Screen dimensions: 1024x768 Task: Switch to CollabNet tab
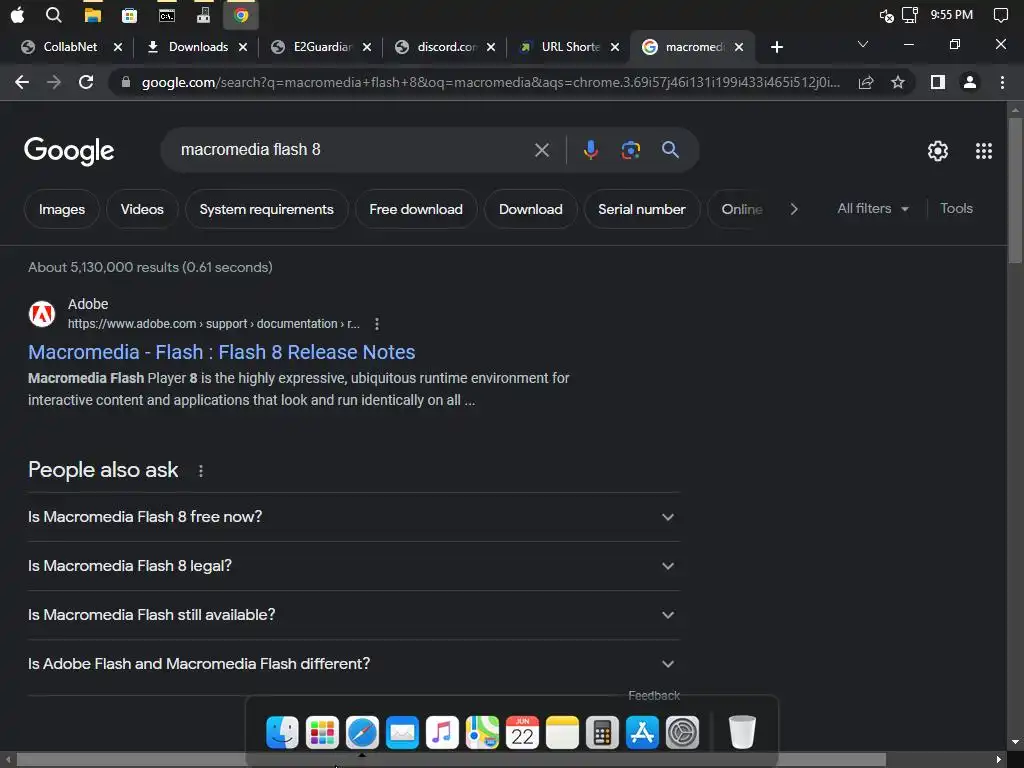click(69, 47)
